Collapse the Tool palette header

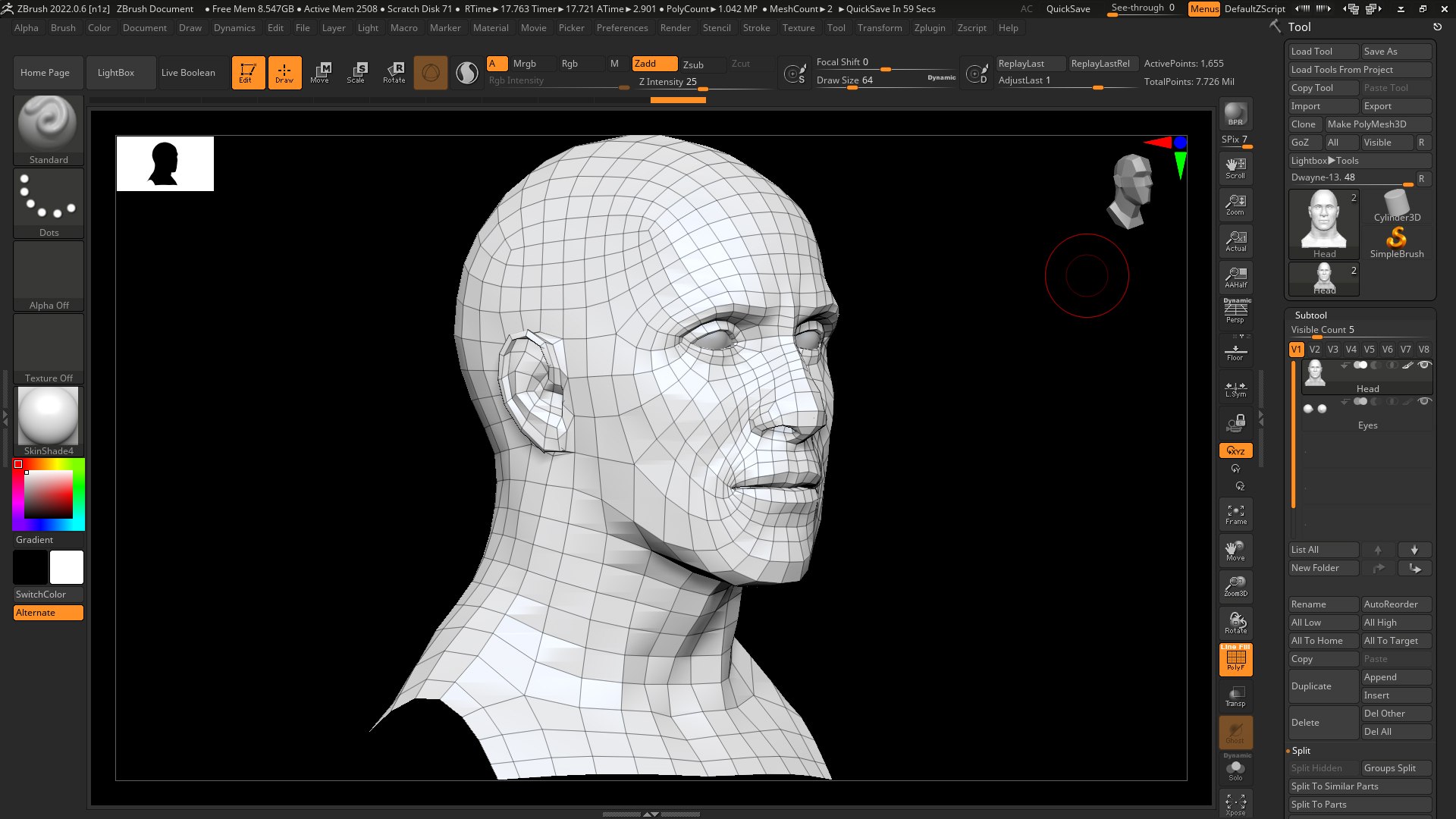click(1299, 27)
